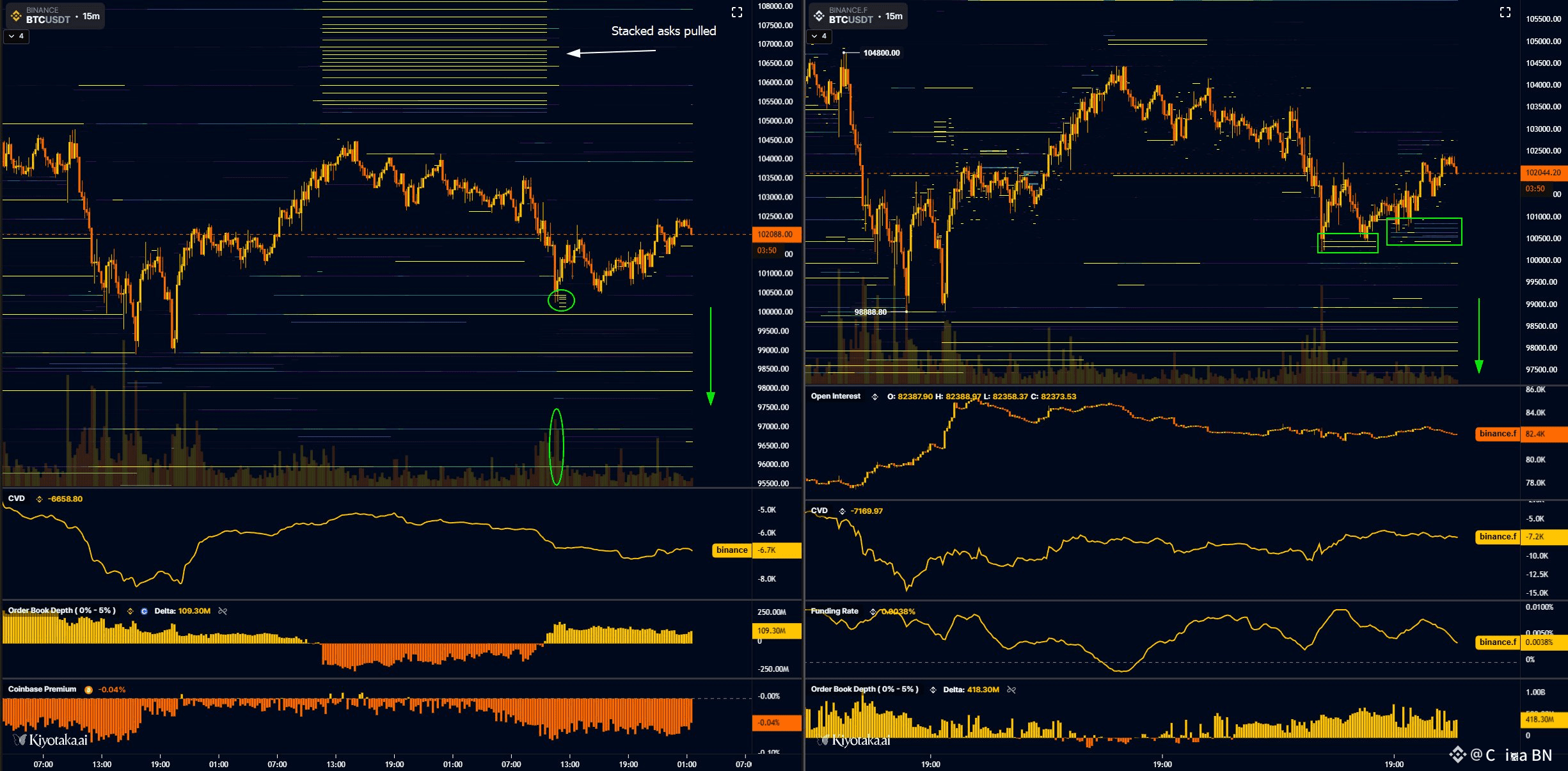Click fullscreen icon on right futures chart

(1505, 12)
